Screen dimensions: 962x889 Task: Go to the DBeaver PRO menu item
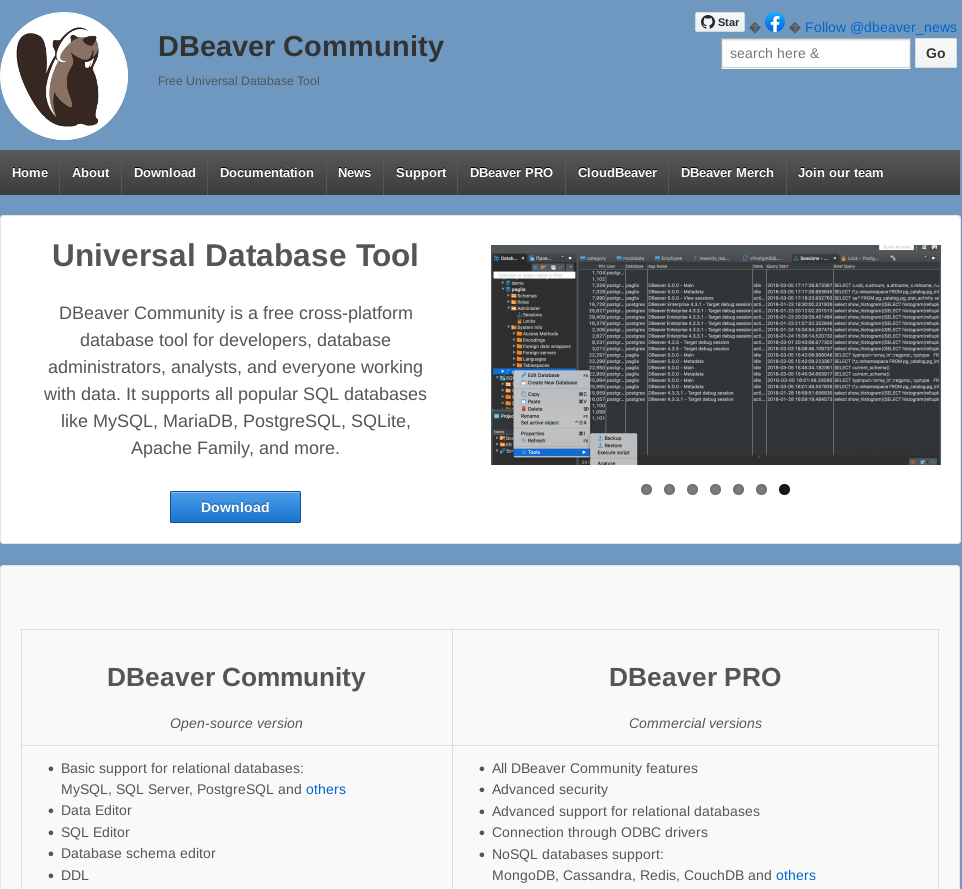[511, 173]
